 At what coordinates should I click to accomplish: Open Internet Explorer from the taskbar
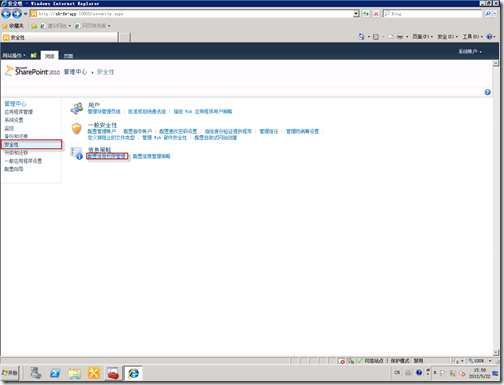point(134,373)
